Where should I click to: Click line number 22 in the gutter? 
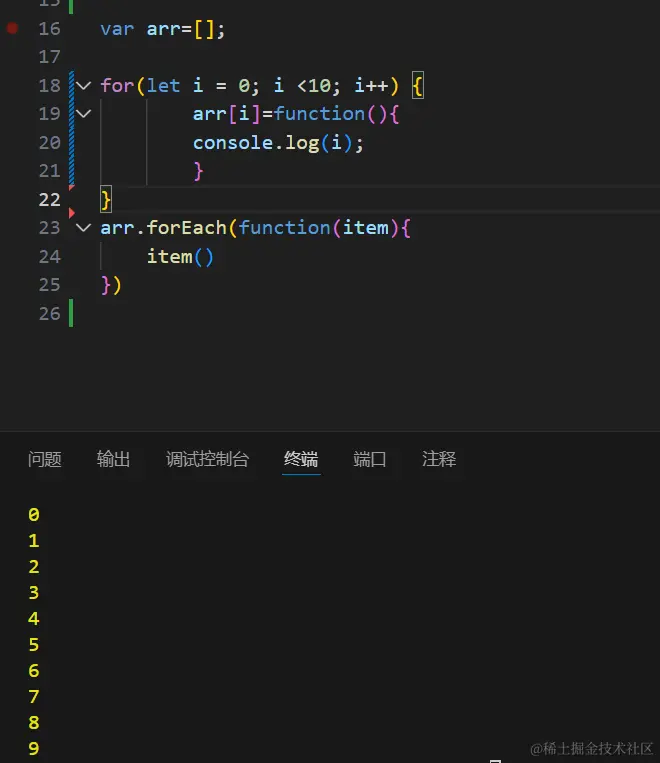[50, 200]
